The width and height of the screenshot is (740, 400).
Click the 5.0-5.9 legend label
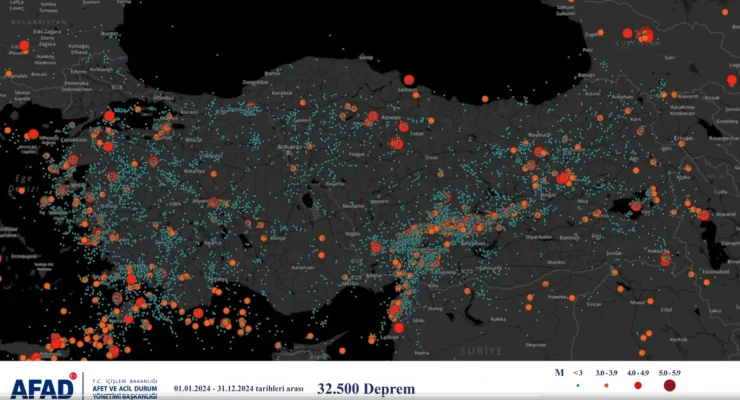(x=668, y=372)
